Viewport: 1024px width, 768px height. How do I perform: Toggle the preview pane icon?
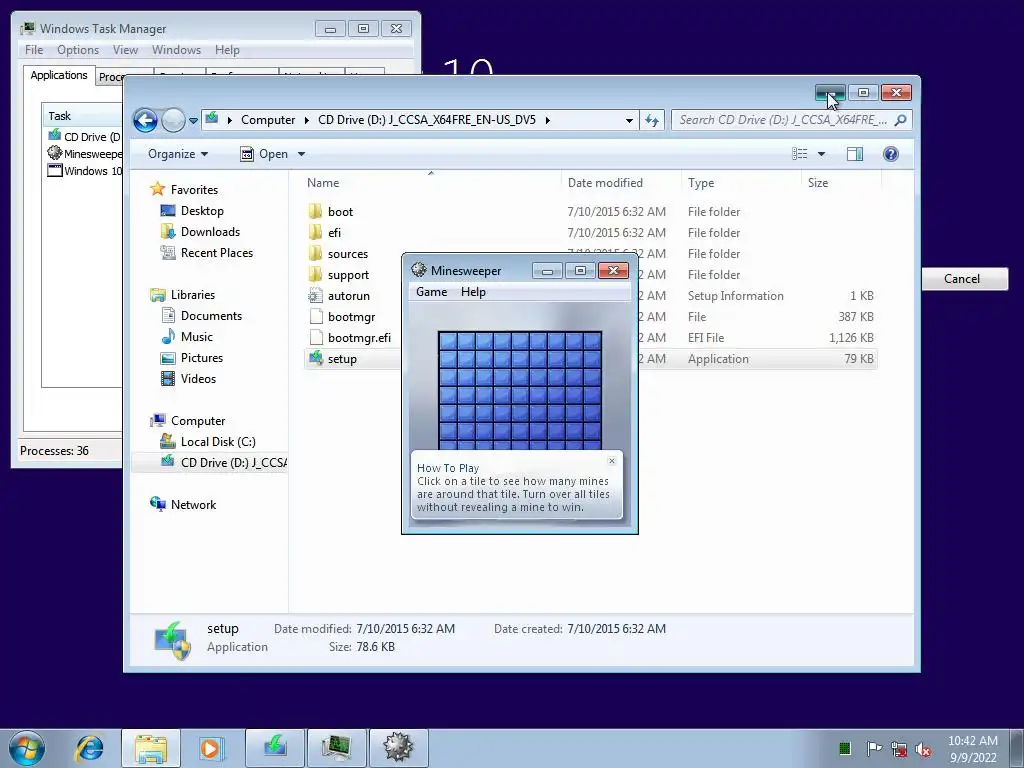(854, 154)
